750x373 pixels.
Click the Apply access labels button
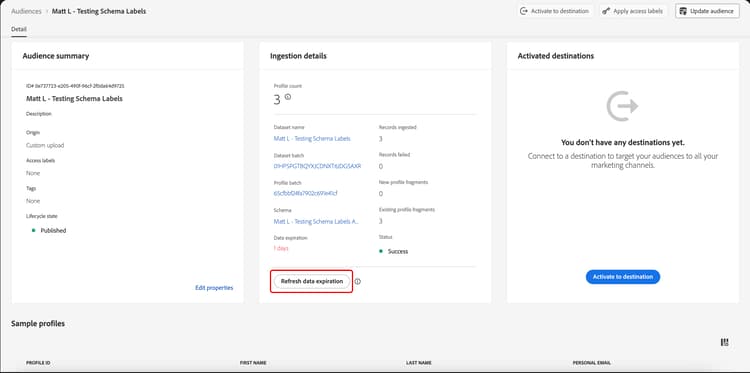click(x=632, y=11)
